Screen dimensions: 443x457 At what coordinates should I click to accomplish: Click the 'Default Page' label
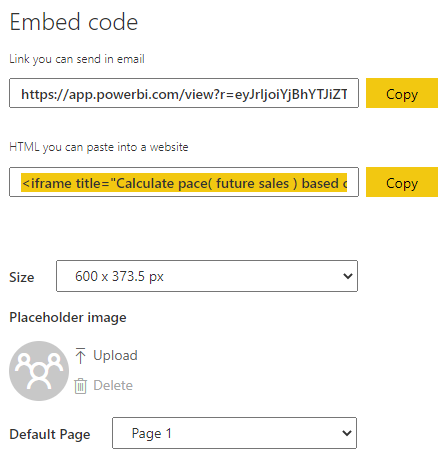[50, 434]
